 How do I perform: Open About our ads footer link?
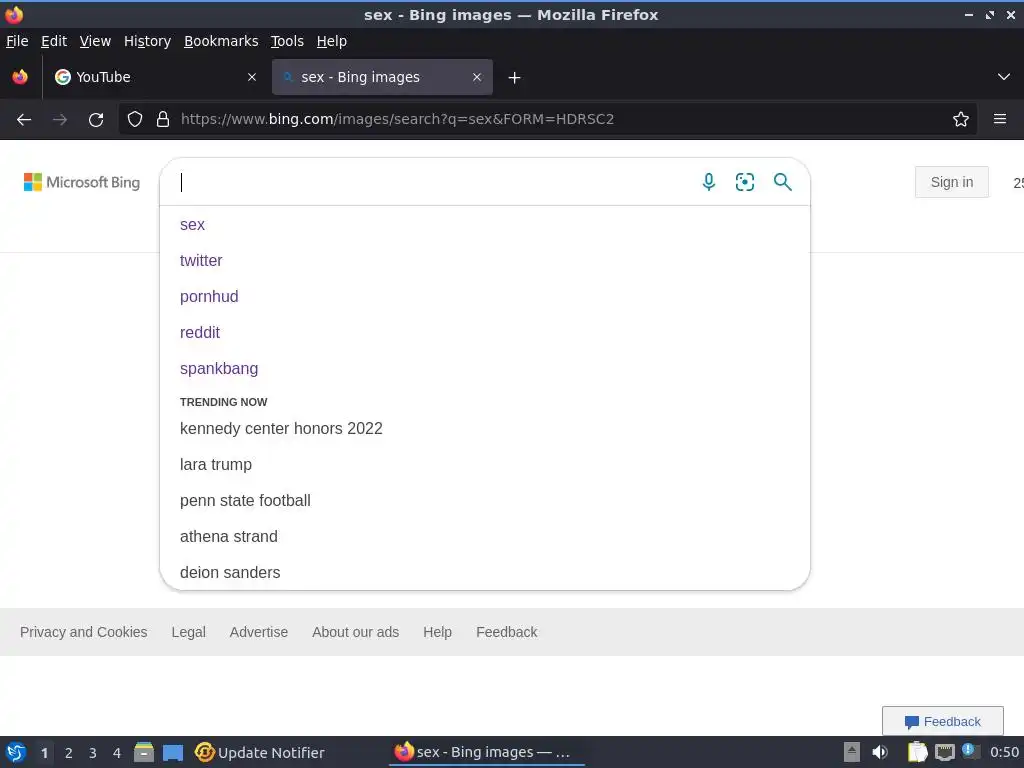tap(355, 632)
